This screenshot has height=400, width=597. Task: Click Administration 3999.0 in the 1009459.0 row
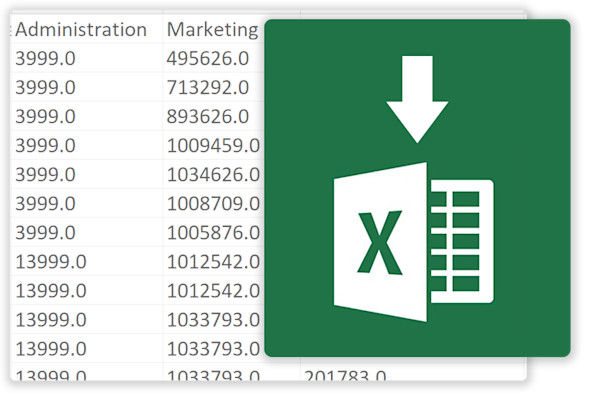pos(45,145)
